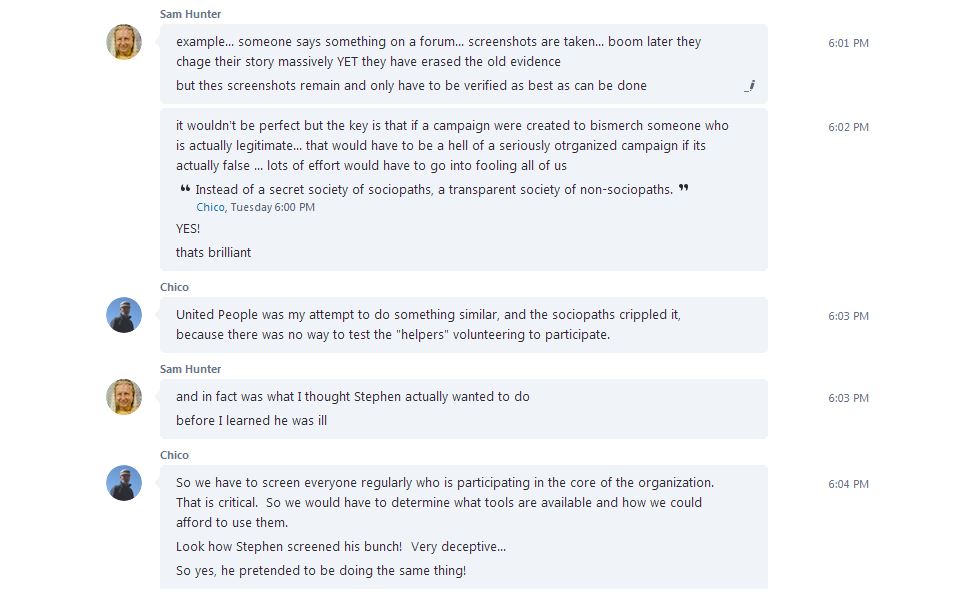Click the 6:02 PM timestamp
The height and width of the screenshot is (609, 979).
[x=848, y=128]
